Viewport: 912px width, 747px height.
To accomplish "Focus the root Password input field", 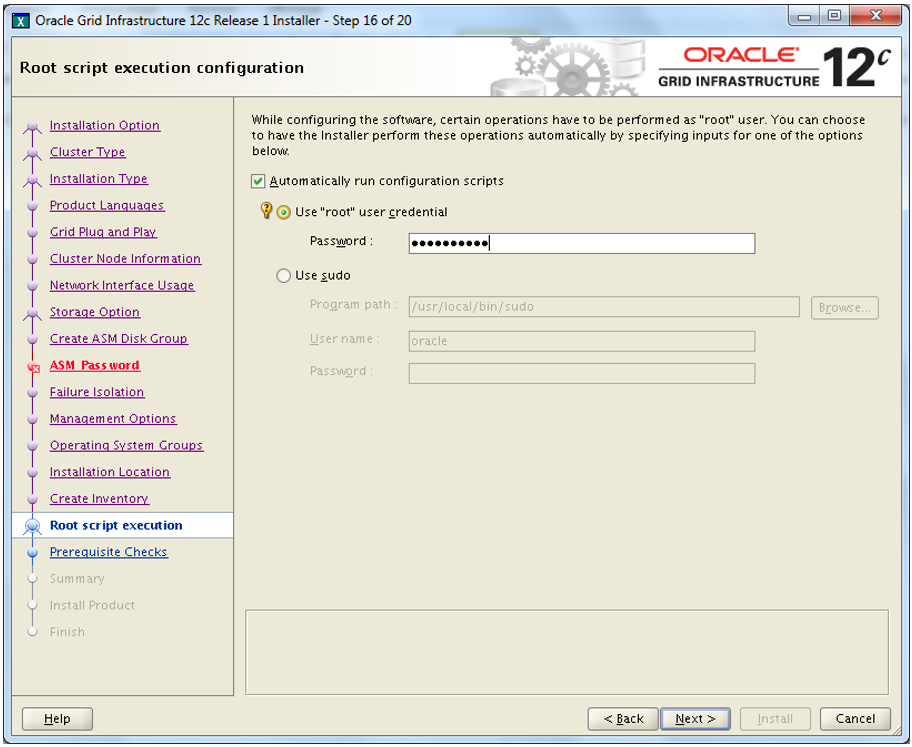I will tap(582, 243).
